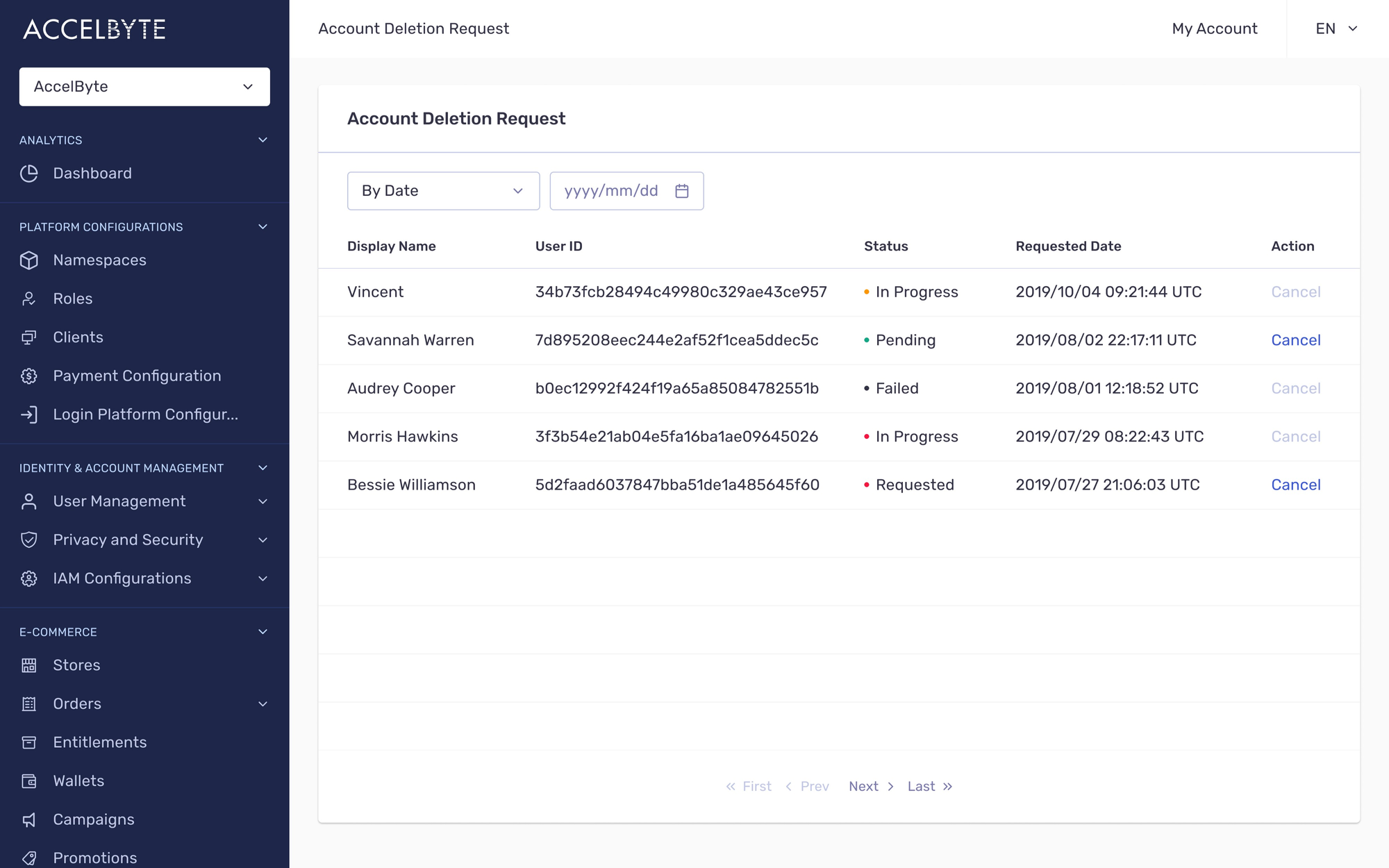Click the Vincent display name cell
1389x868 pixels.
(375, 292)
